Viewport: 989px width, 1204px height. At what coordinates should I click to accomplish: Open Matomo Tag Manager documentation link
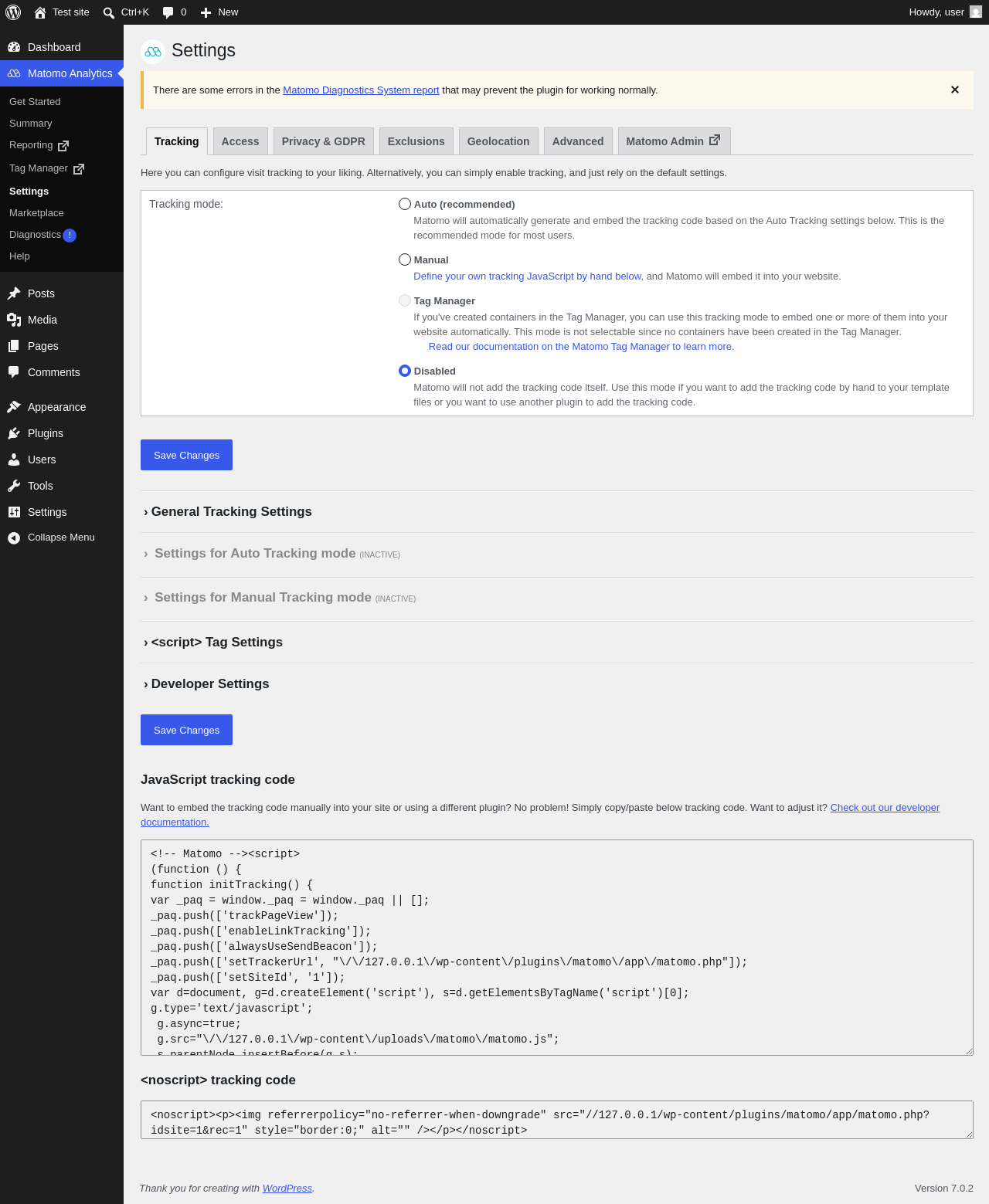click(x=581, y=347)
